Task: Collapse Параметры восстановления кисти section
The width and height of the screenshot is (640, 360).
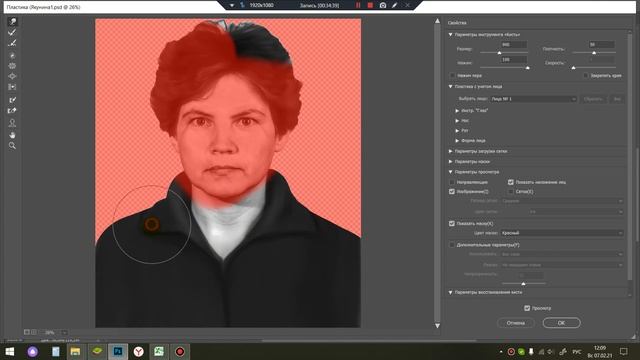Action: 451,292
